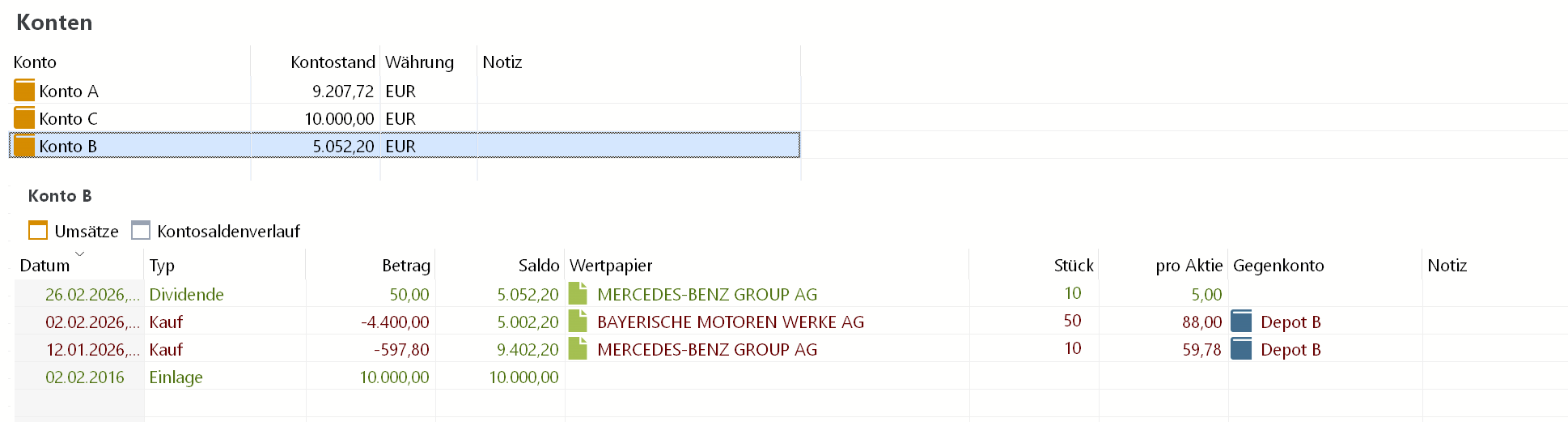Screen dimensions: 1568x422
Task: Click the Währung column header
Action: [419, 62]
